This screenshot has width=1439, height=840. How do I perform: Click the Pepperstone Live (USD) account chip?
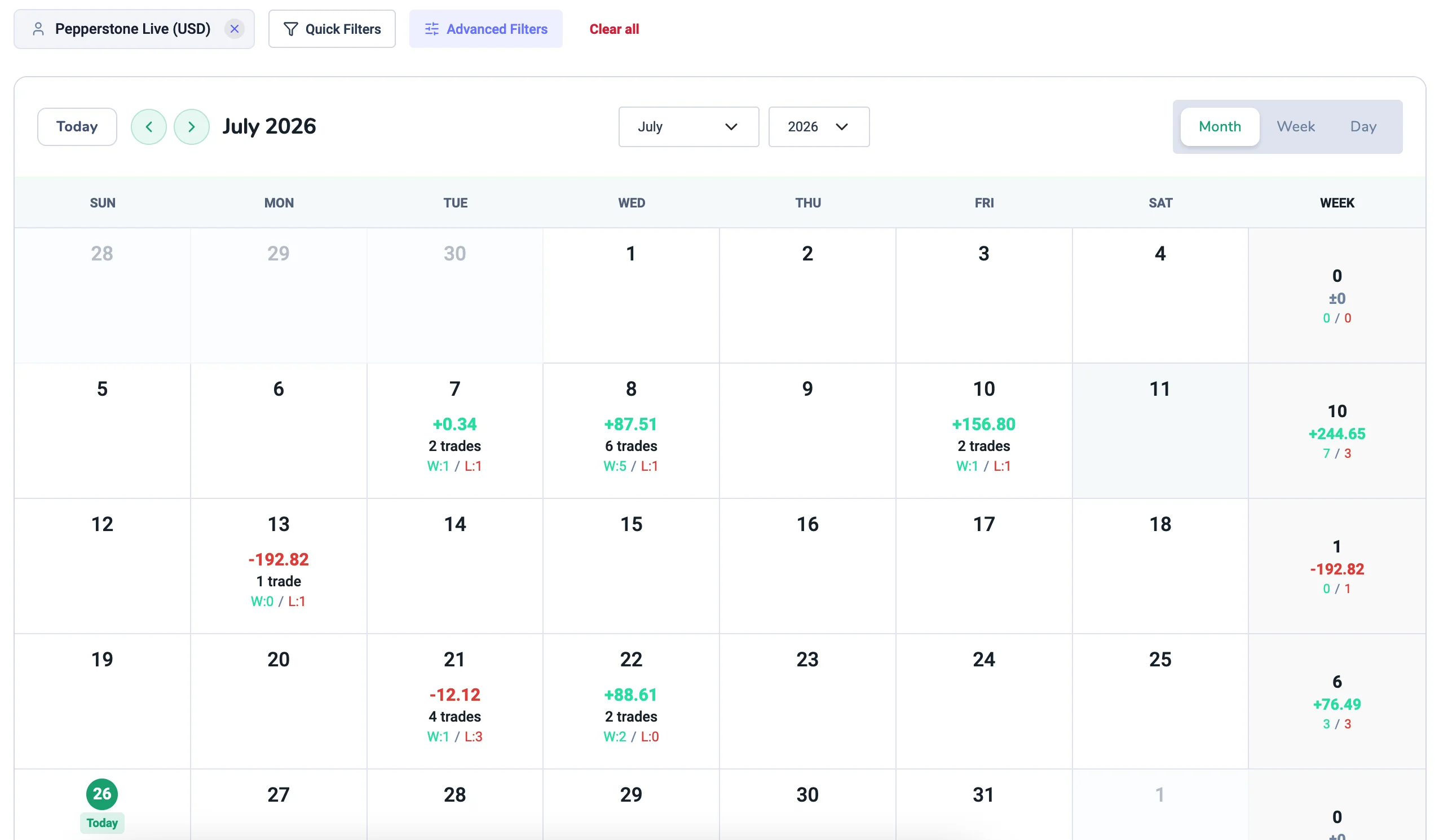coord(134,29)
